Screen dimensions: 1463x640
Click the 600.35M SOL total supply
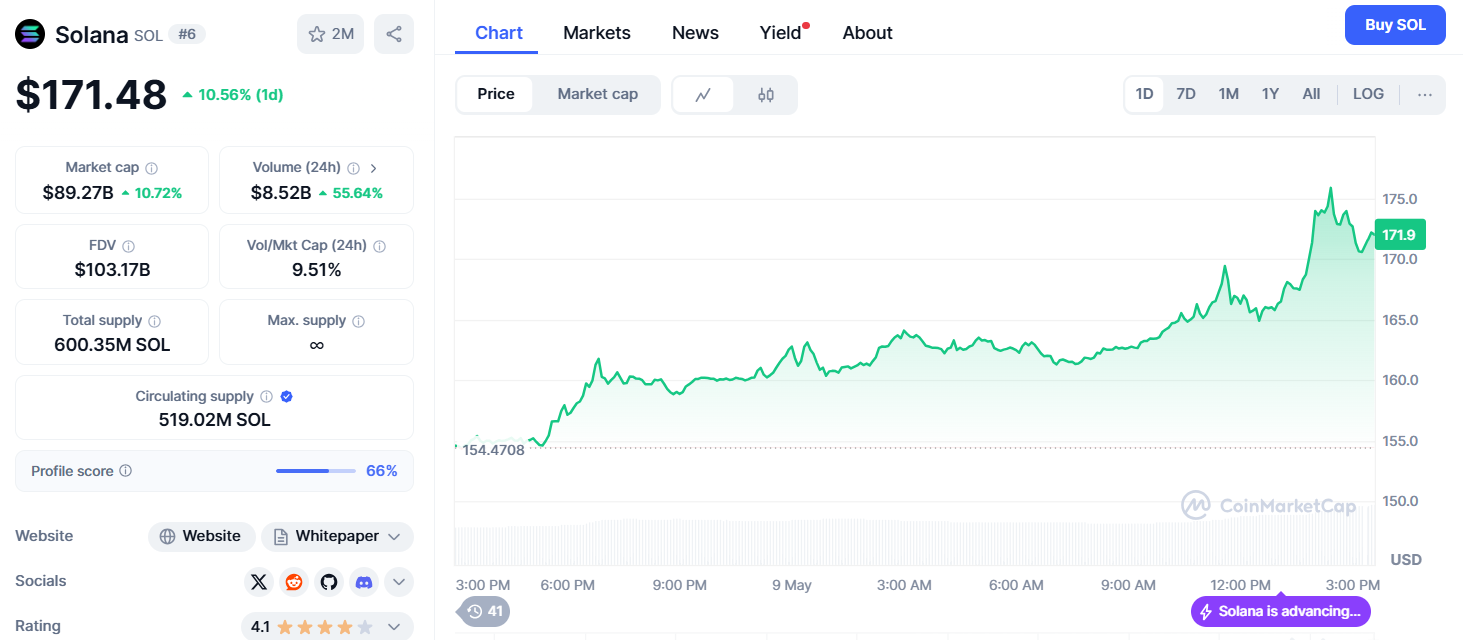pyautogui.click(x=112, y=345)
